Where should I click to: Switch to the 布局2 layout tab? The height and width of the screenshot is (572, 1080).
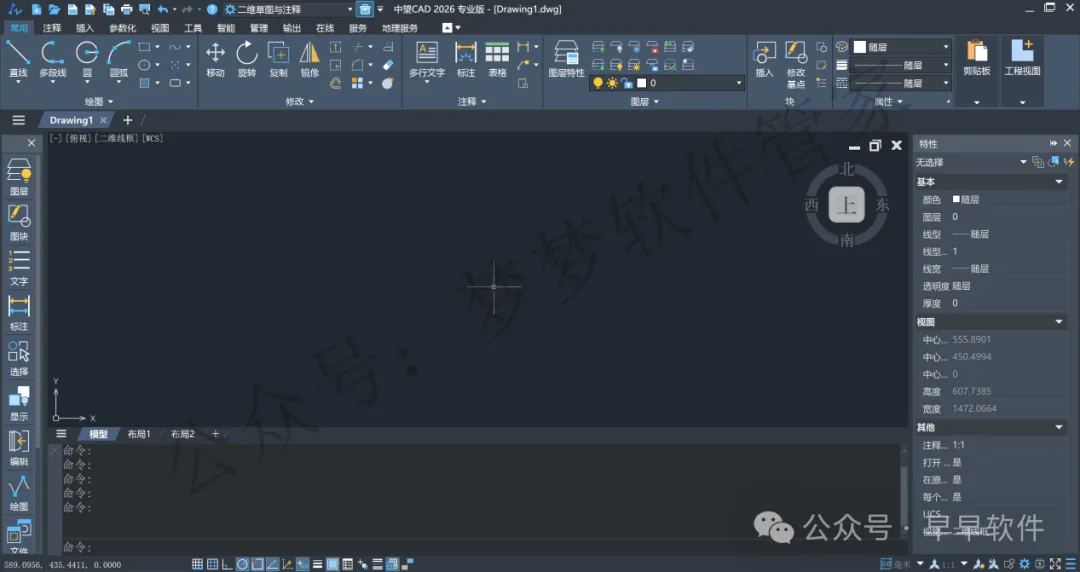(183, 434)
